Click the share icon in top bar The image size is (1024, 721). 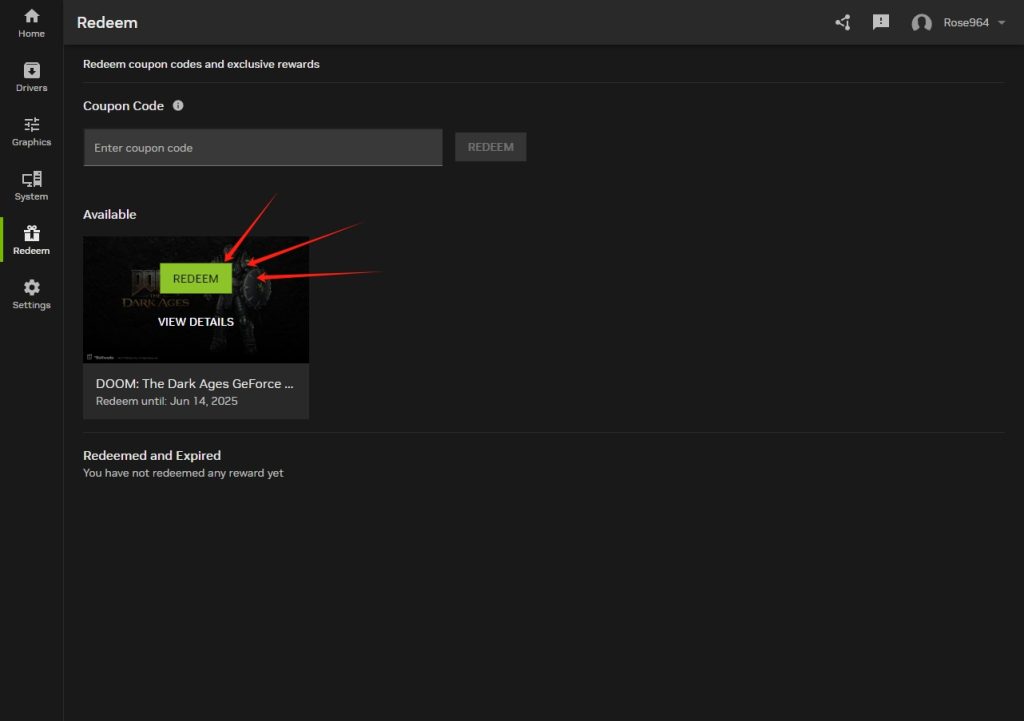click(x=842, y=23)
